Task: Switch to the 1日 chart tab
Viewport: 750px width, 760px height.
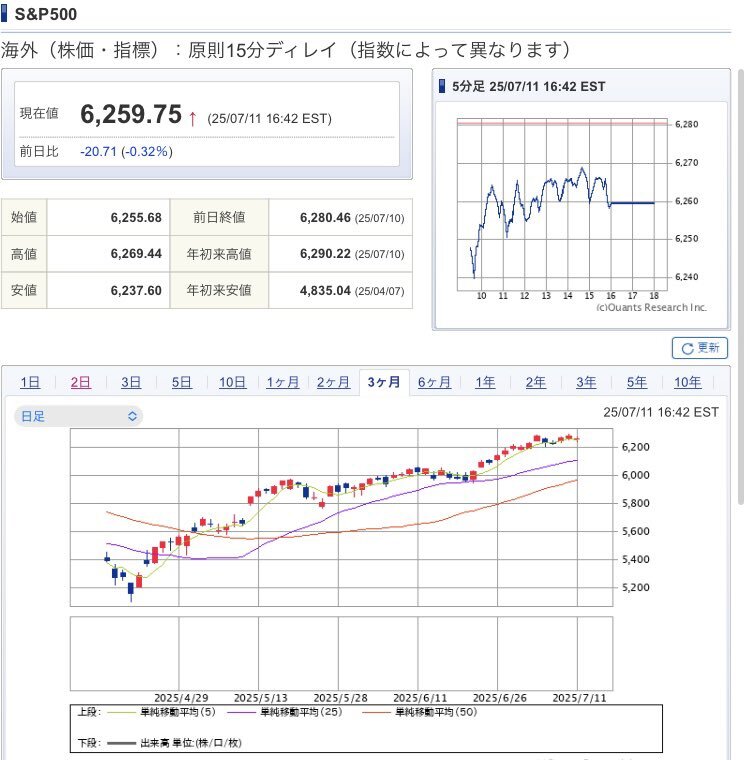Action: tap(30, 382)
